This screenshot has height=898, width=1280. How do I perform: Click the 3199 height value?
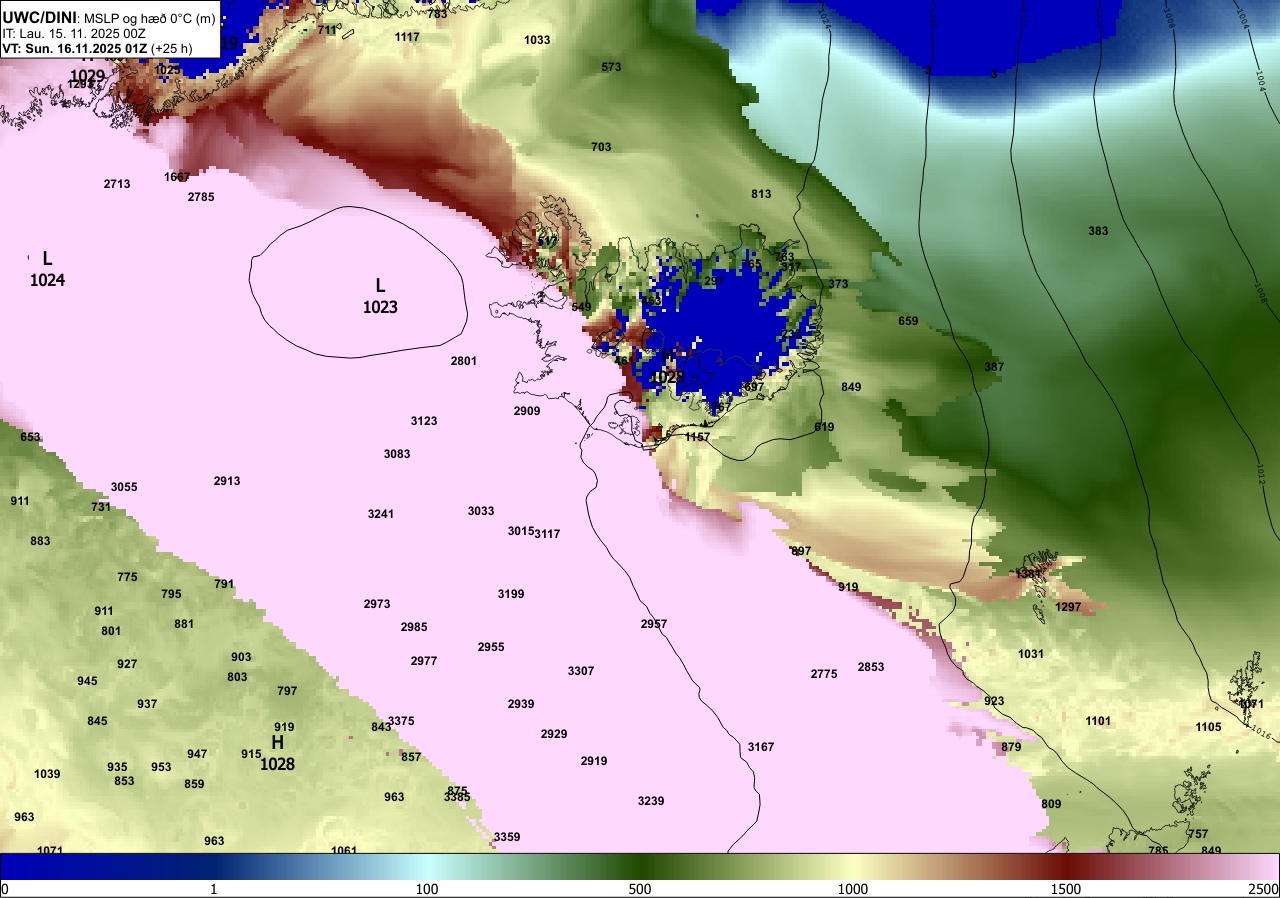click(511, 594)
